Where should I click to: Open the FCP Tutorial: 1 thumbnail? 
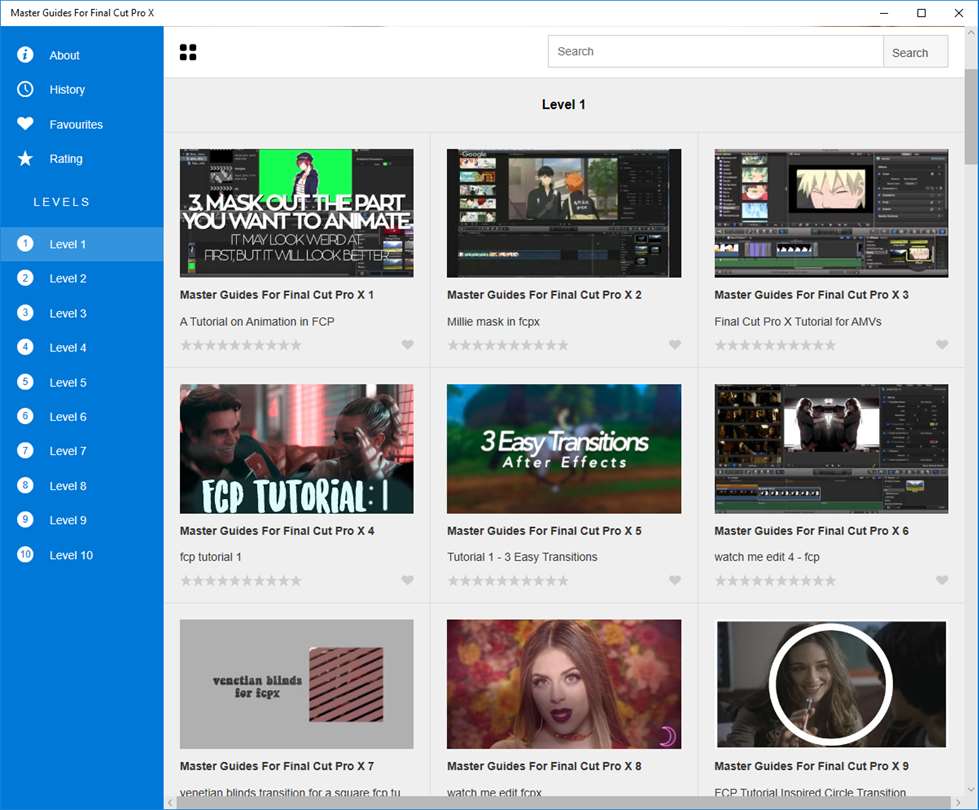click(x=297, y=448)
